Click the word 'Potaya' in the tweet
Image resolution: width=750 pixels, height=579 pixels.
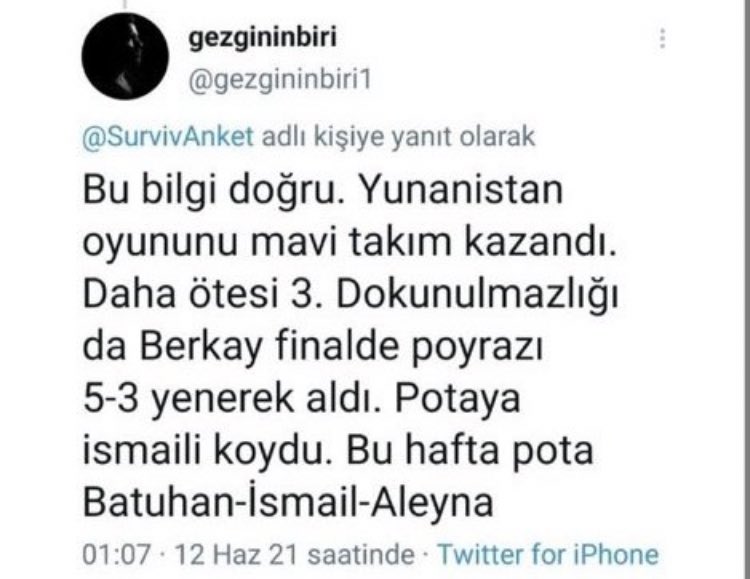[457, 400]
